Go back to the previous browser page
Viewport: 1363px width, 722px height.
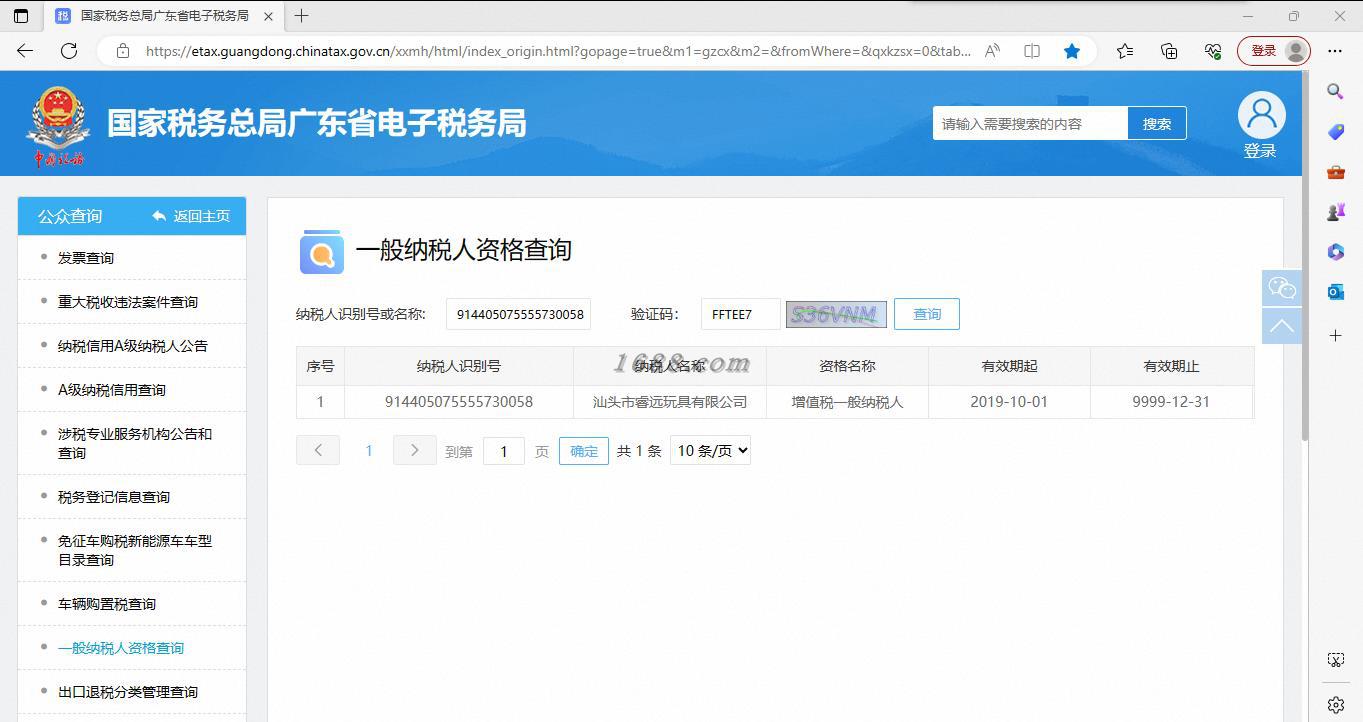coord(25,51)
